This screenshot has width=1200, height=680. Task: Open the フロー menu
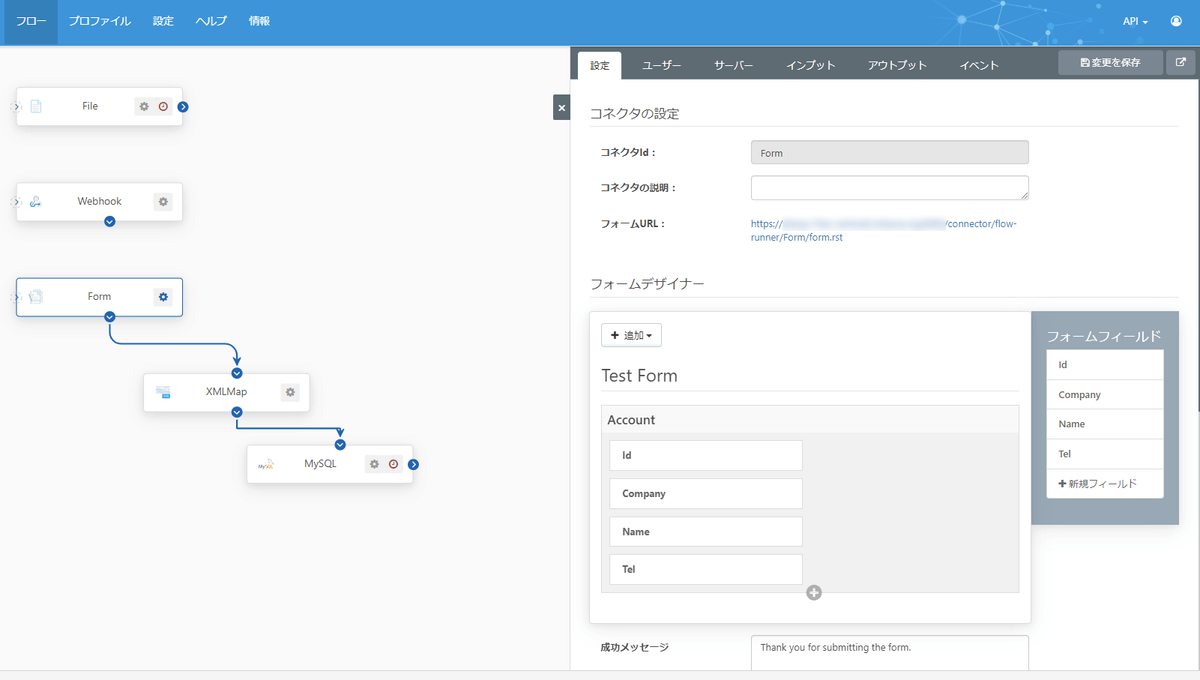[x=31, y=21]
